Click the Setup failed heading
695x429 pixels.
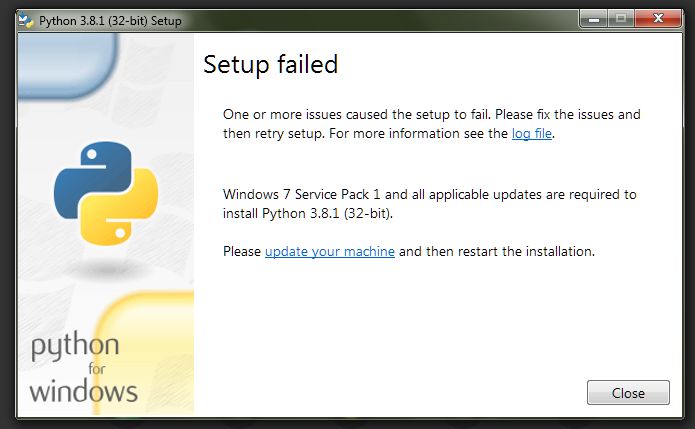click(270, 65)
